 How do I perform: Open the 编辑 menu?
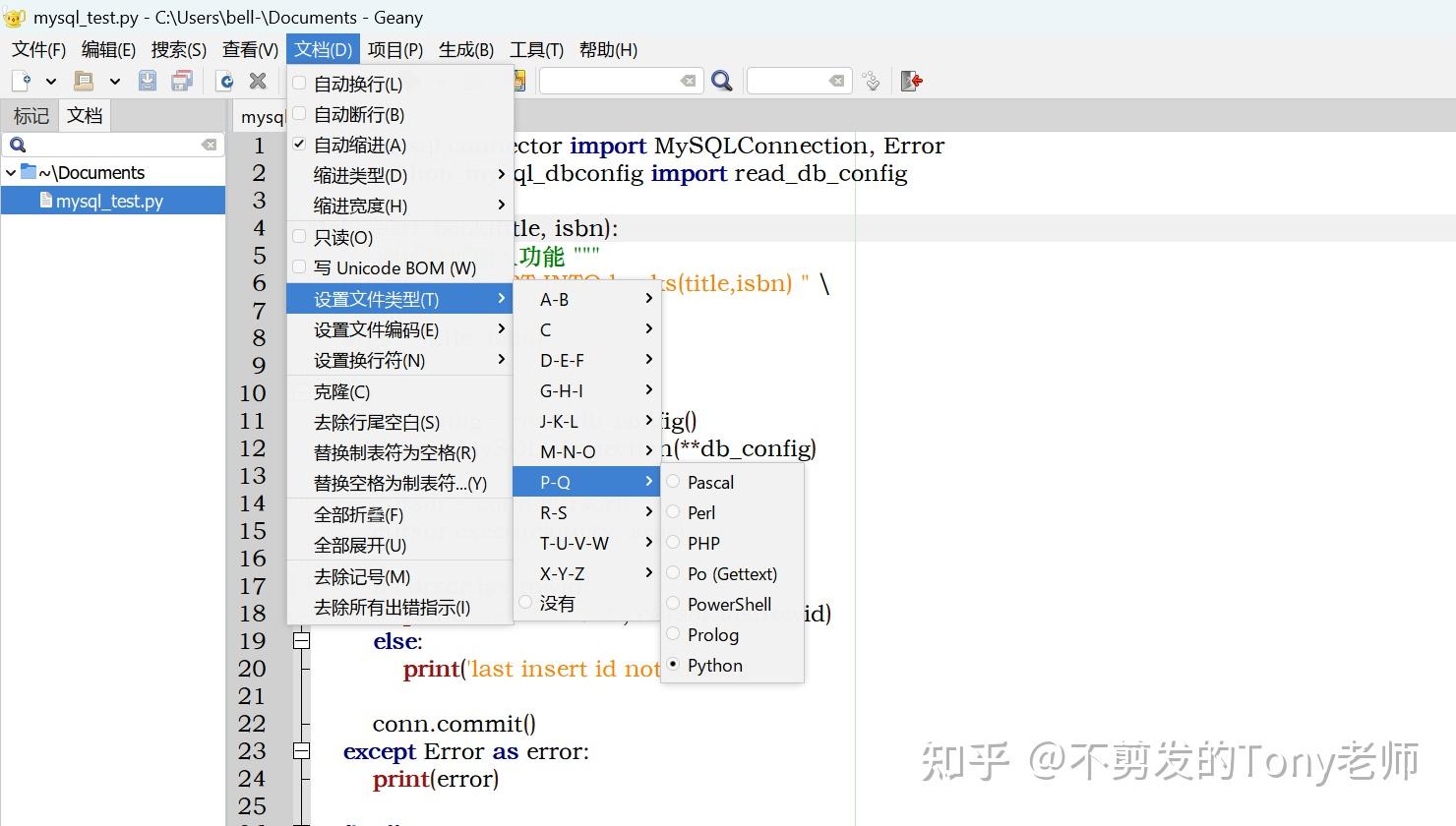(108, 50)
